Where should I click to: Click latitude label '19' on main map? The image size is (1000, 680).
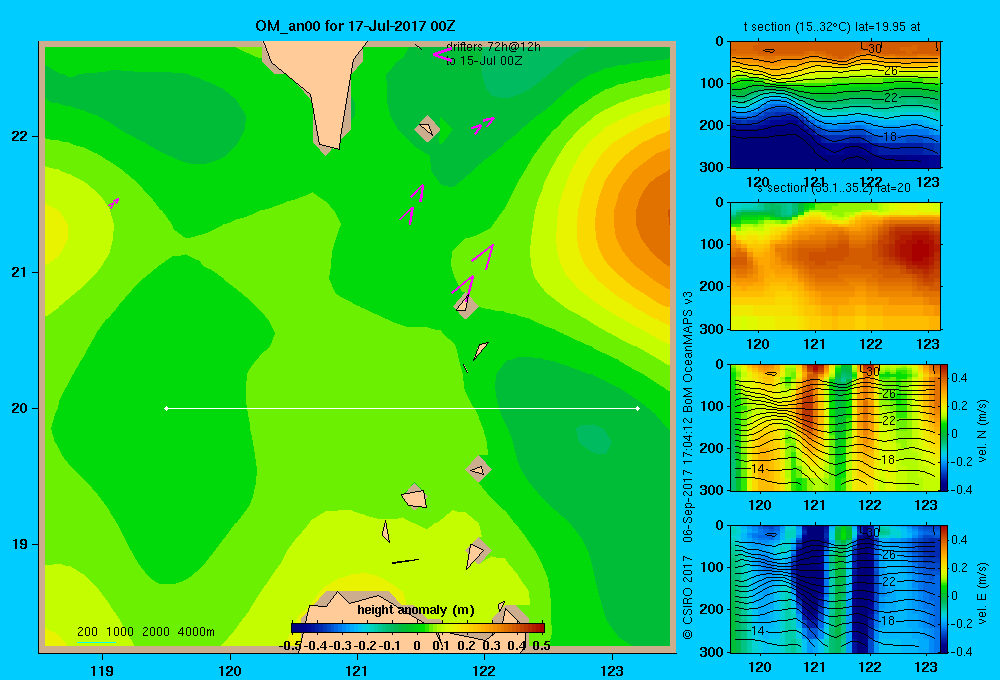tap(20, 544)
